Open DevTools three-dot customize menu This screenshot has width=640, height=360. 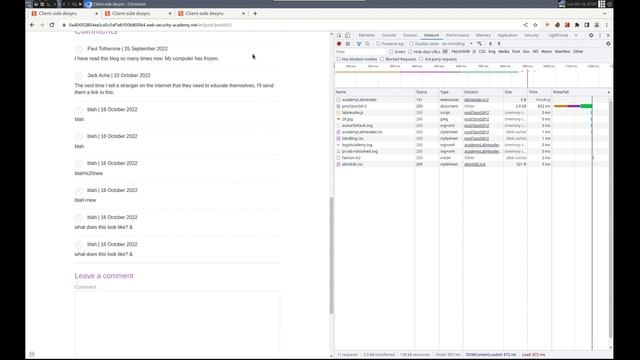[x=600, y=36]
